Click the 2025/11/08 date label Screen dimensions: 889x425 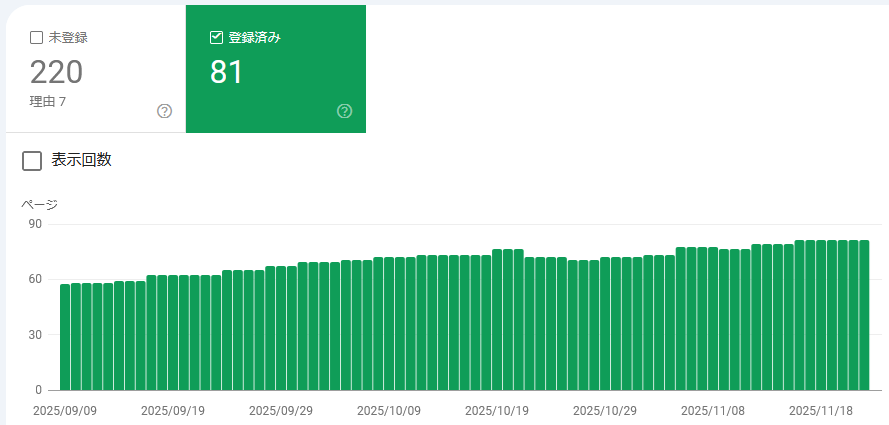point(713,410)
